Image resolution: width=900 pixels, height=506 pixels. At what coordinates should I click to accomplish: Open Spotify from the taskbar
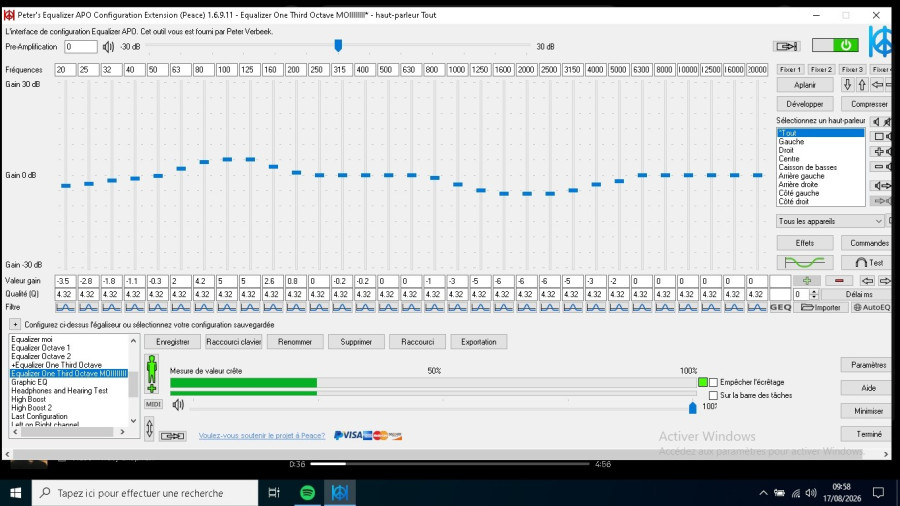(x=308, y=492)
